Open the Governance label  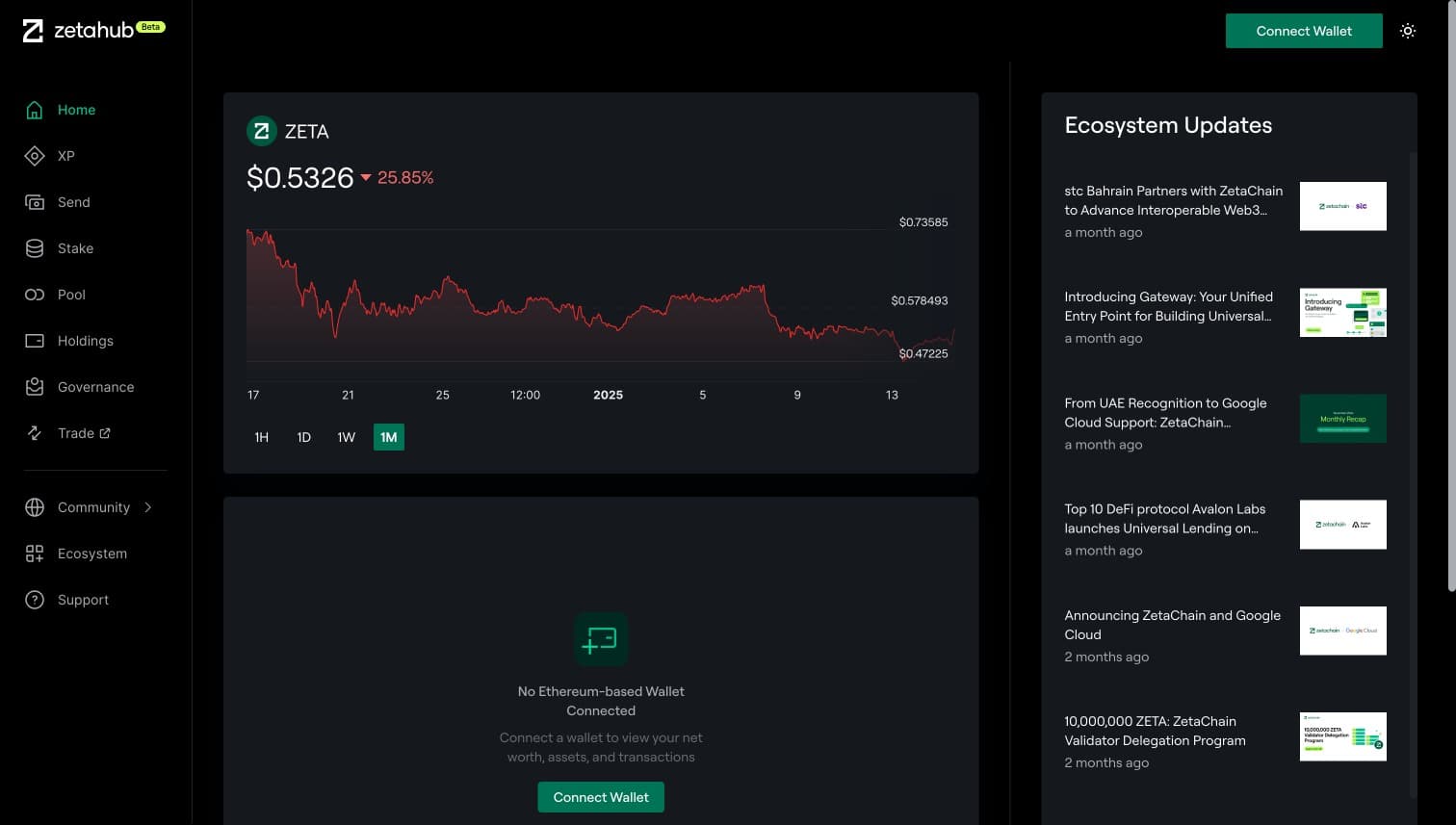point(95,387)
